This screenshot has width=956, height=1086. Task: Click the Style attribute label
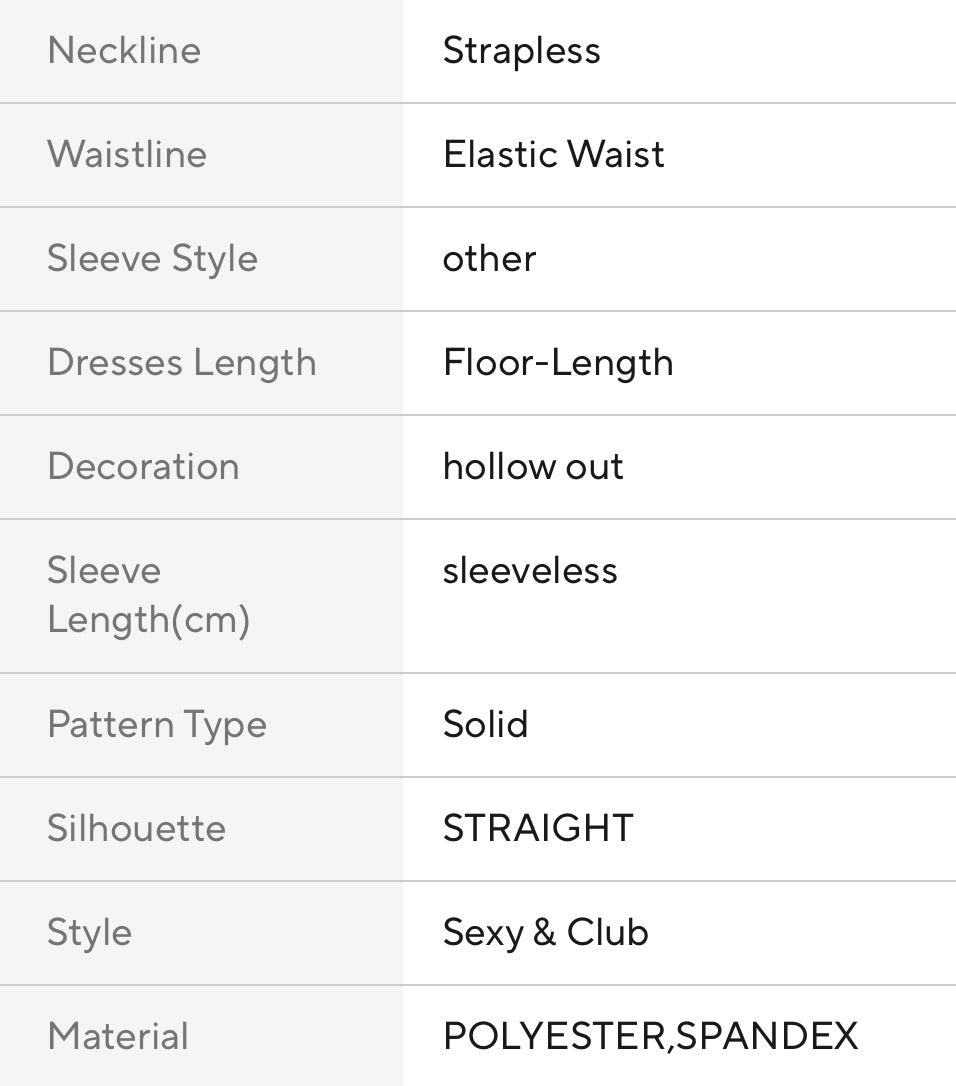[x=89, y=932]
